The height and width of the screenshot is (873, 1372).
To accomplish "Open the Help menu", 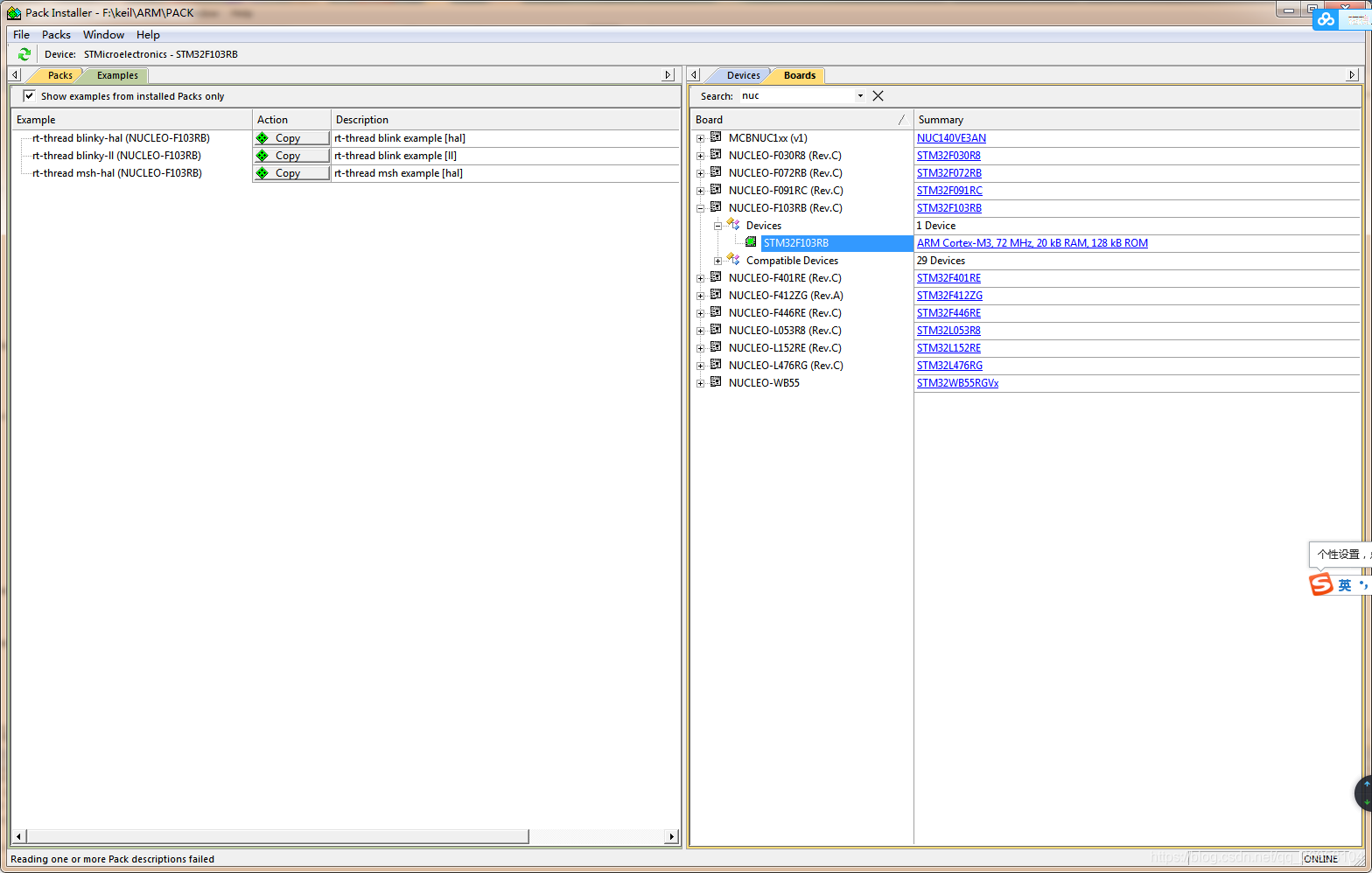I will [x=148, y=35].
